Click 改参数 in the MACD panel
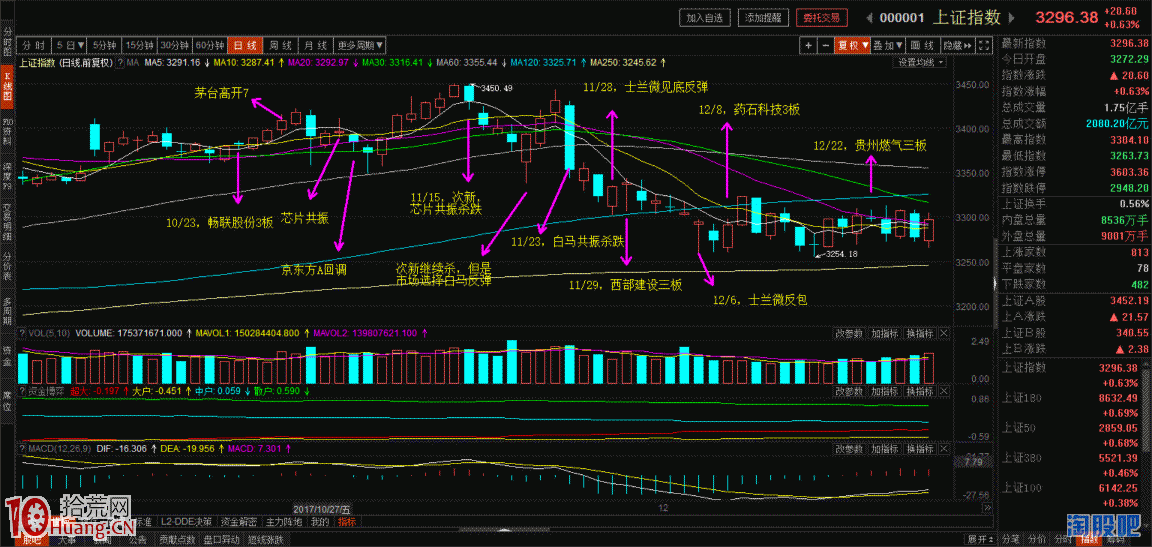This screenshot has height=547, width=1152. (x=849, y=447)
